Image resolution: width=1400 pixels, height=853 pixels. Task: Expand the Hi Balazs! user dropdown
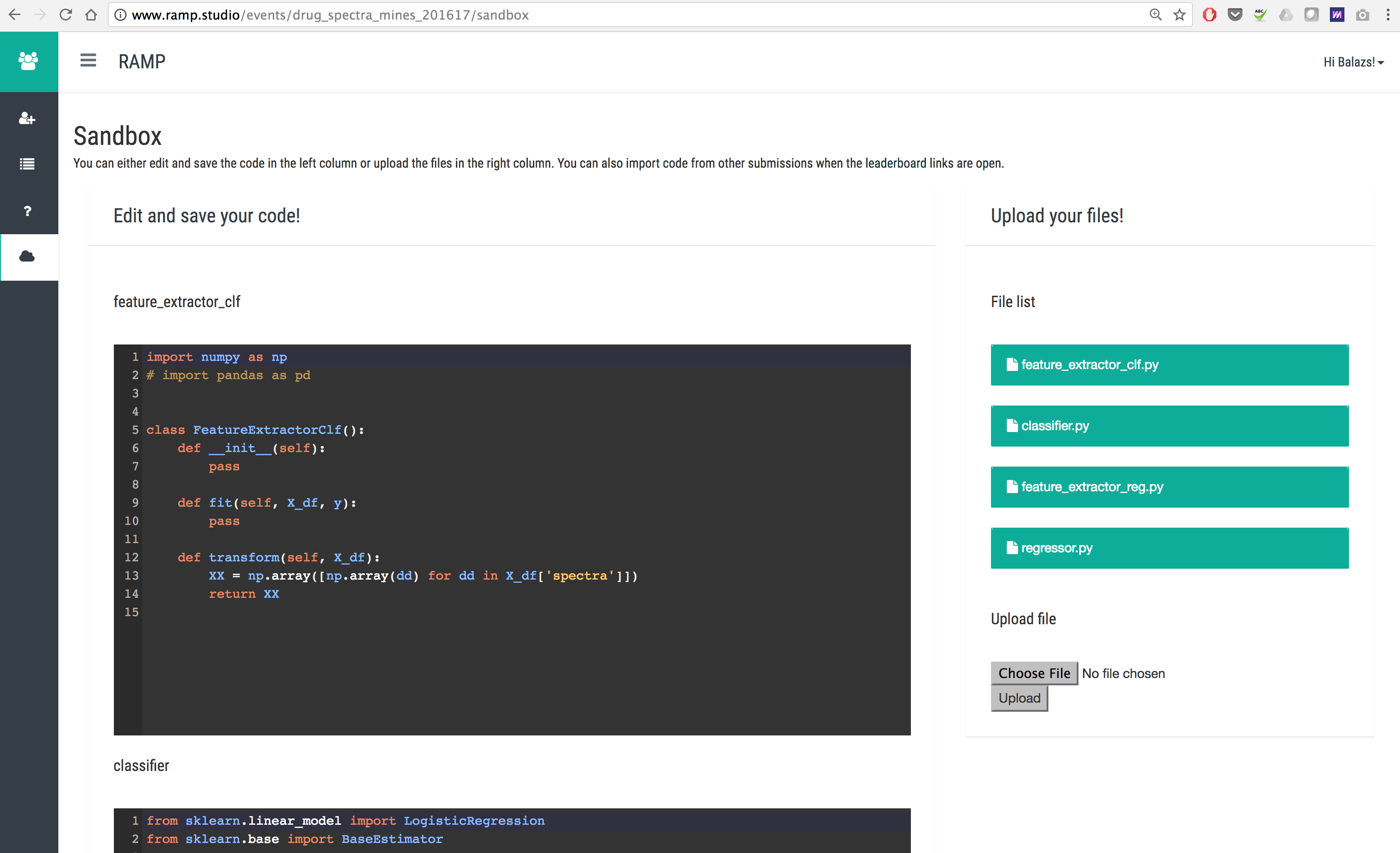coord(1353,62)
